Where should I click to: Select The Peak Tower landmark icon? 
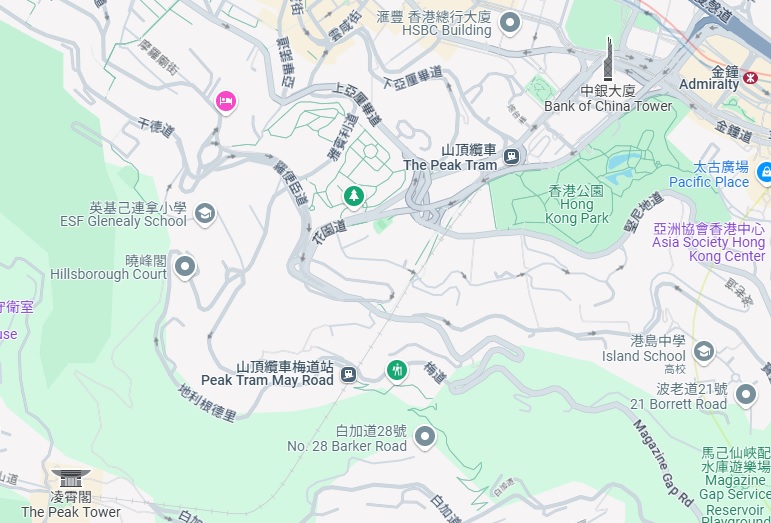(x=71, y=478)
